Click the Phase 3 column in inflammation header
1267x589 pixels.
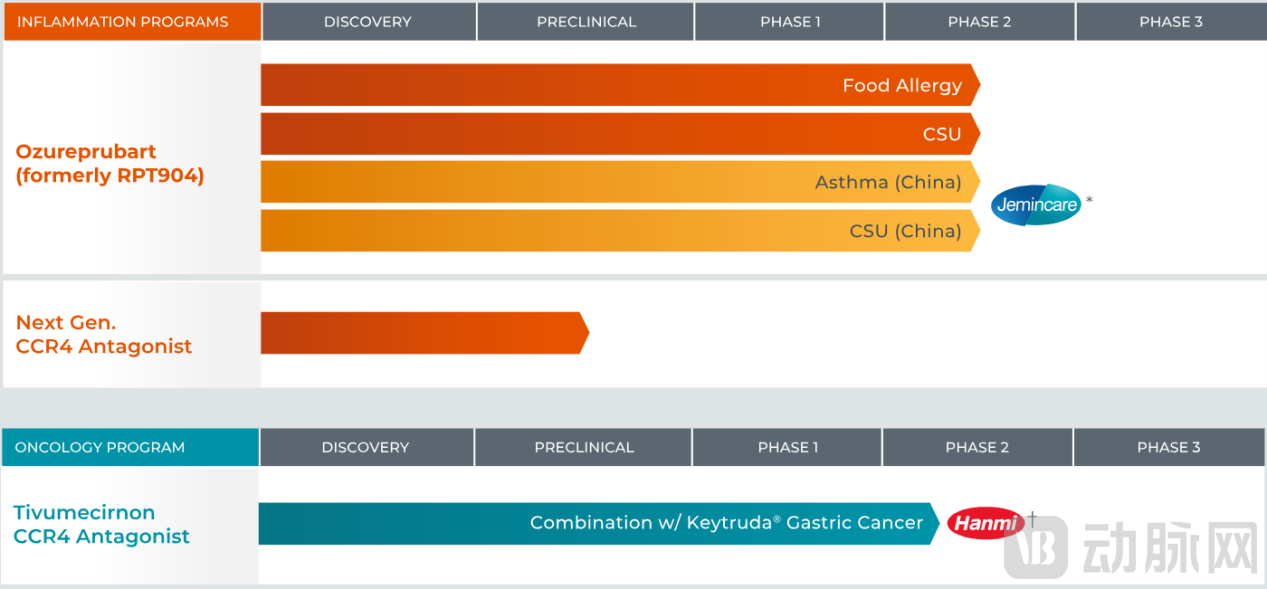point(1171,21)
